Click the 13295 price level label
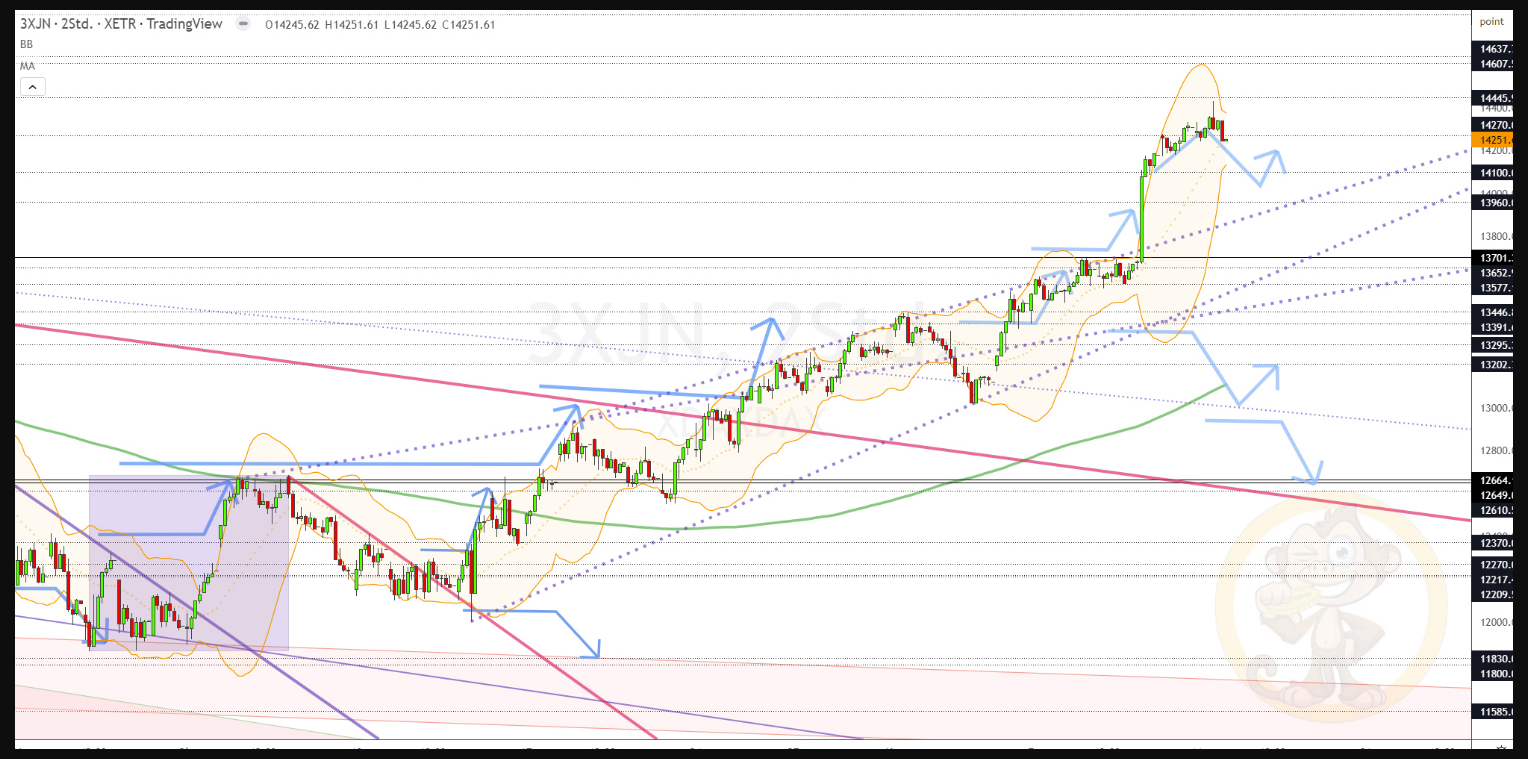 click(x=1494, y=345)
